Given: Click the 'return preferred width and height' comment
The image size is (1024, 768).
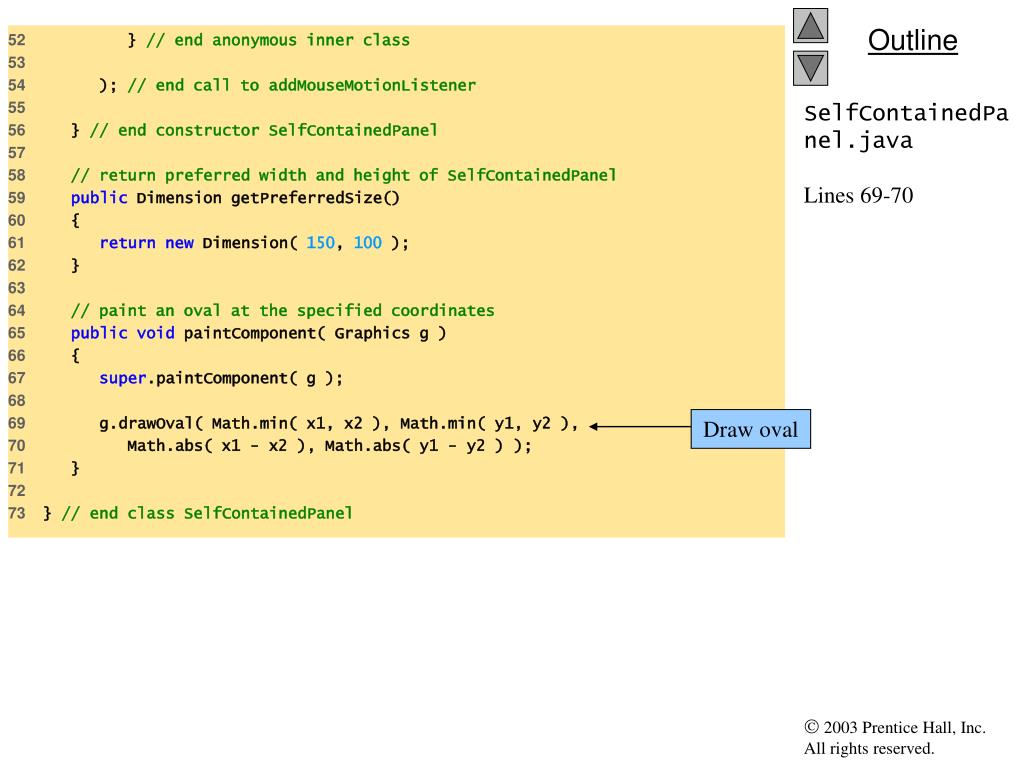Looking at the screenshot, I should point(344,176).
